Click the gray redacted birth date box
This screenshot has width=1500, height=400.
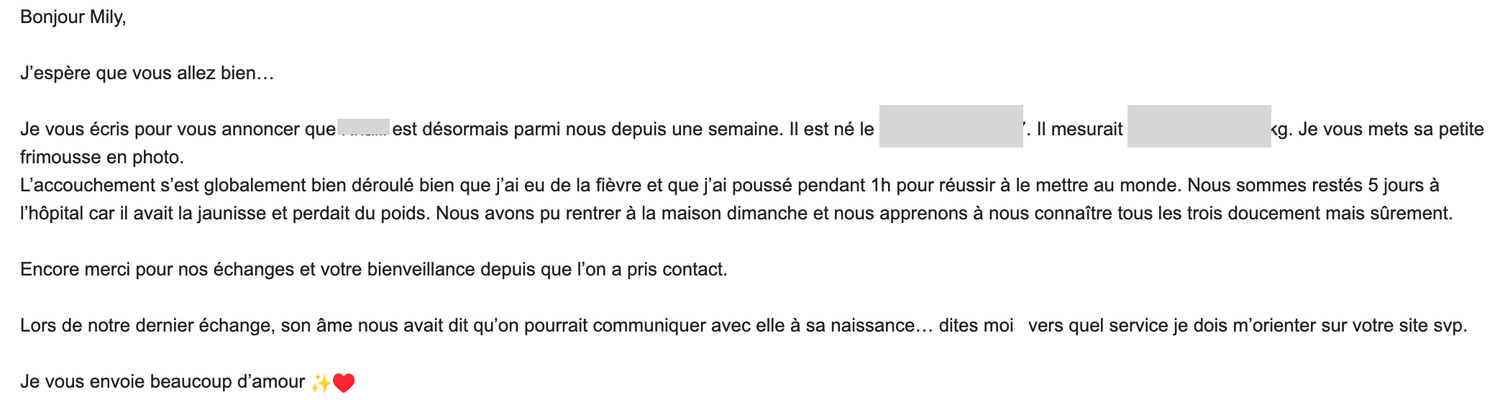click(950, 127)
